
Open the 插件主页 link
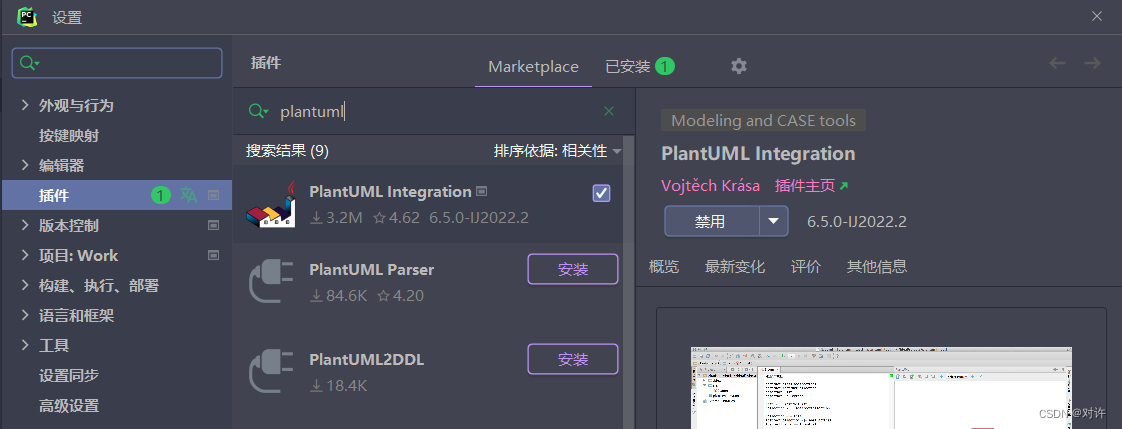point(805,186)
